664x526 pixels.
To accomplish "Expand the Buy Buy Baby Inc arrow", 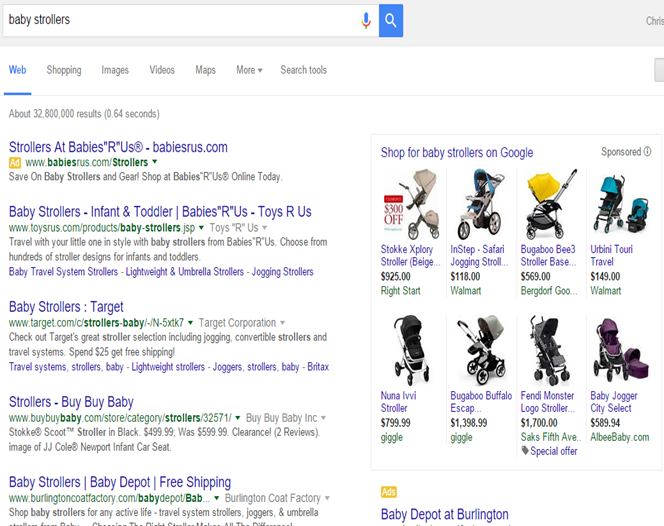I will [324, 418].
